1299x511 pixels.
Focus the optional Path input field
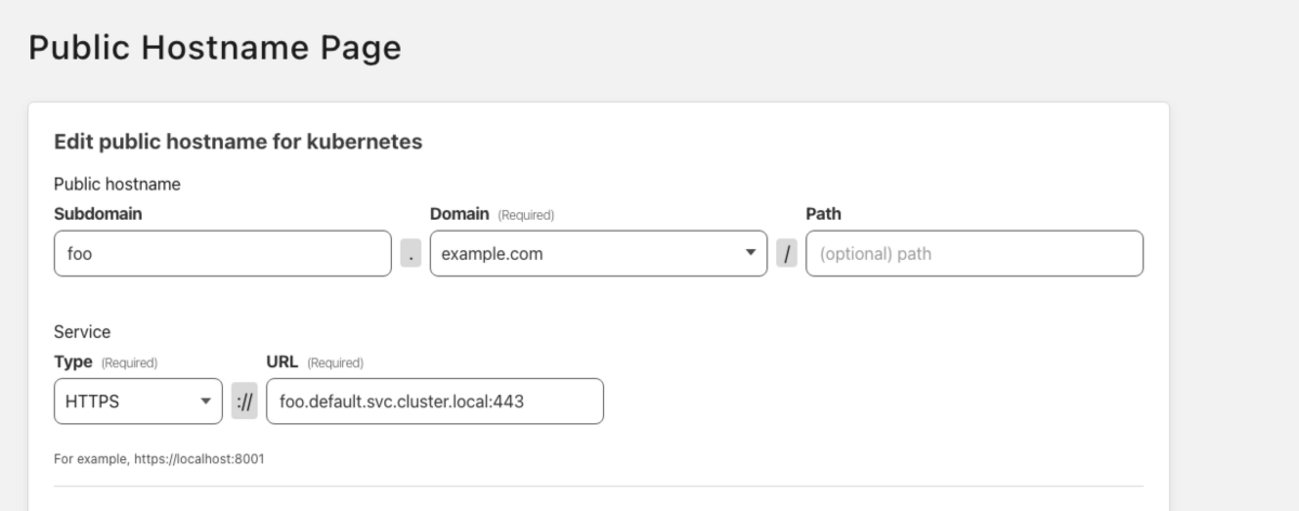[x=973, y=254]
